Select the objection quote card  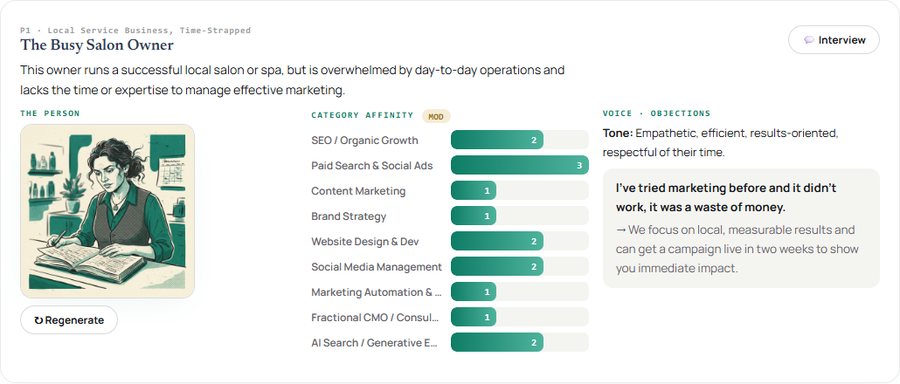click(741, 228)
